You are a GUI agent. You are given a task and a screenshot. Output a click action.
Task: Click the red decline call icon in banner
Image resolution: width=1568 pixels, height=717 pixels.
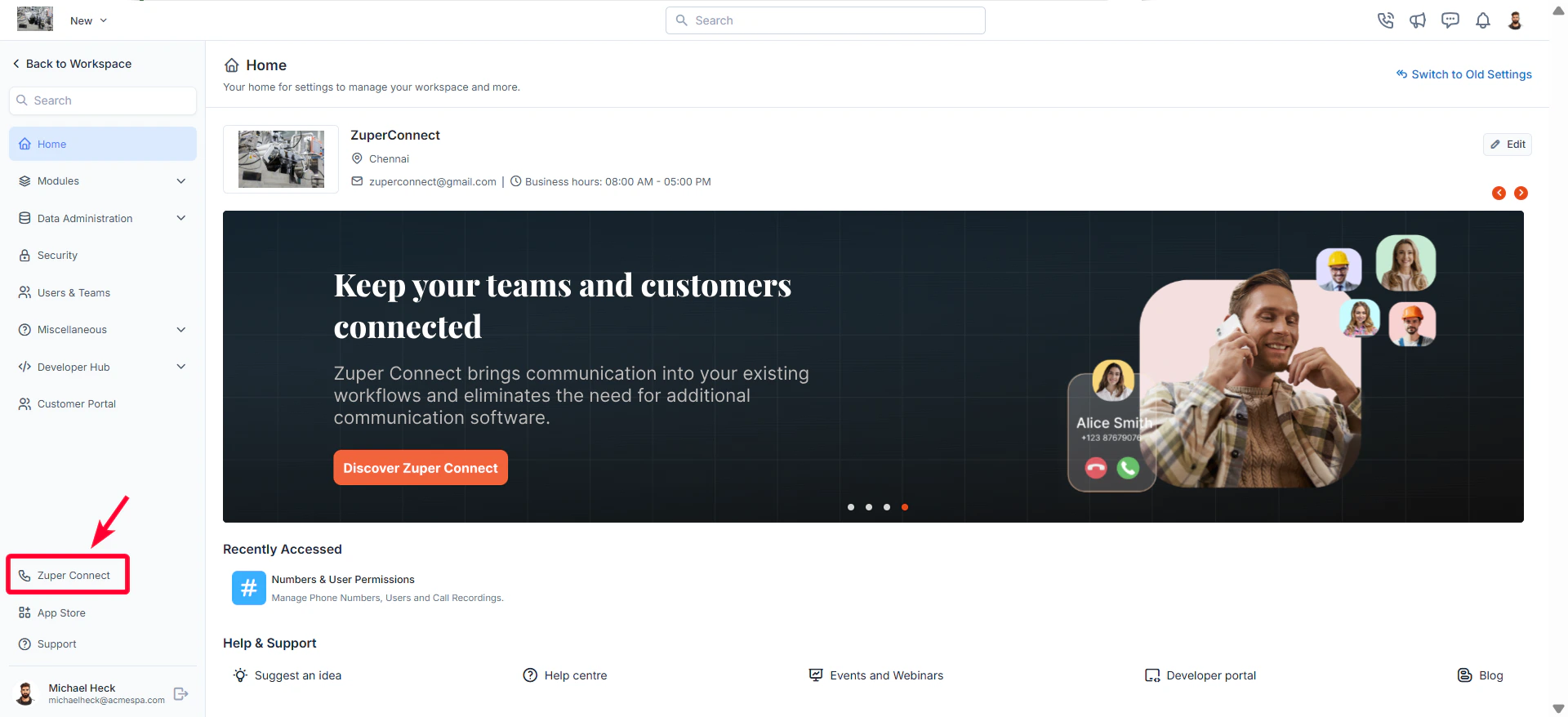(x=1096, y=468)
